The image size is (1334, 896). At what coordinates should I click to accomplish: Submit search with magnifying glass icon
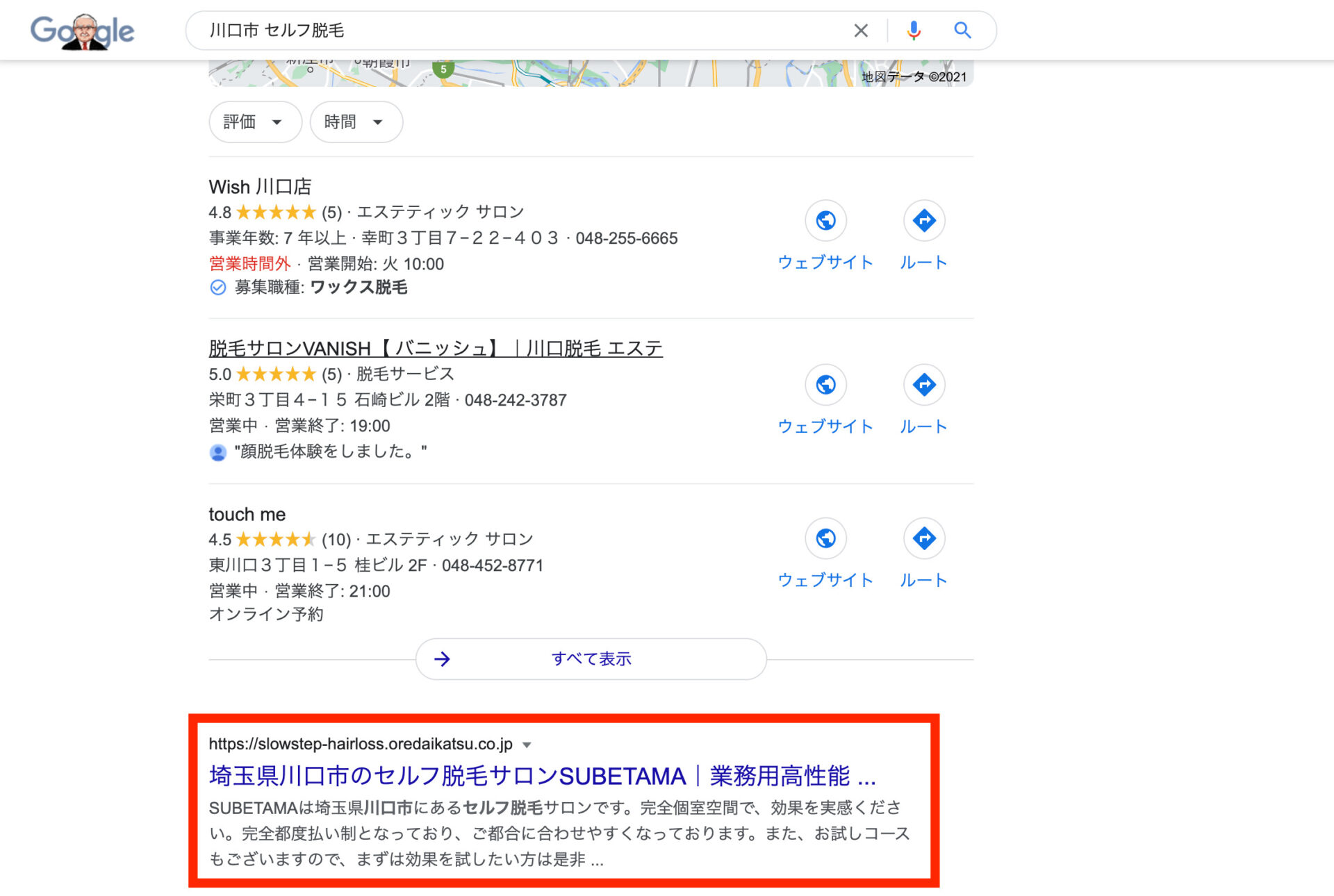click(962, 31)
